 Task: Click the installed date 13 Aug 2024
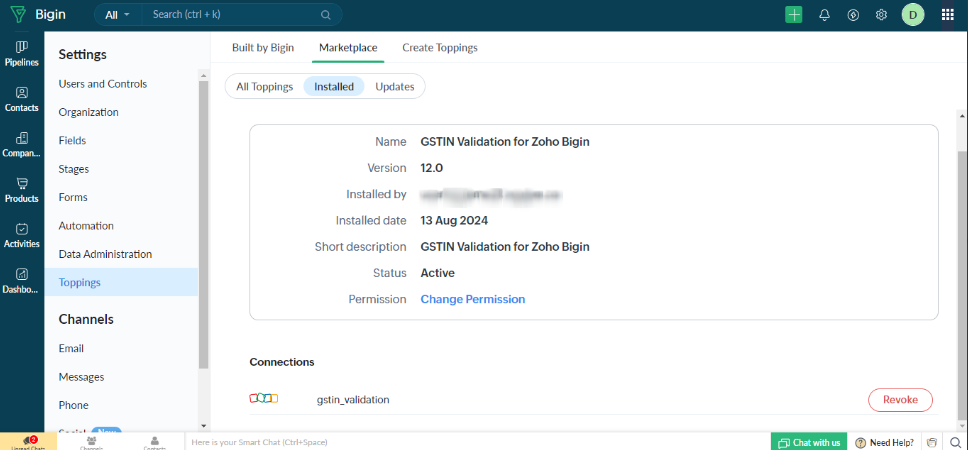click(454, 220)
